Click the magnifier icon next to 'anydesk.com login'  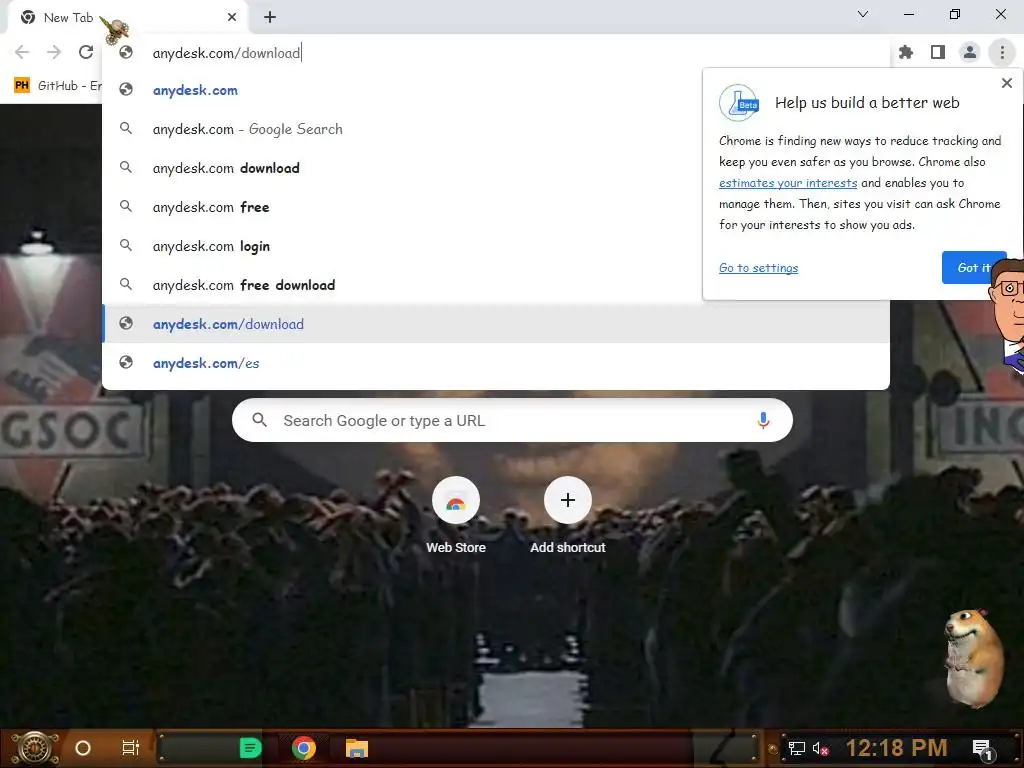pos(126,246)
